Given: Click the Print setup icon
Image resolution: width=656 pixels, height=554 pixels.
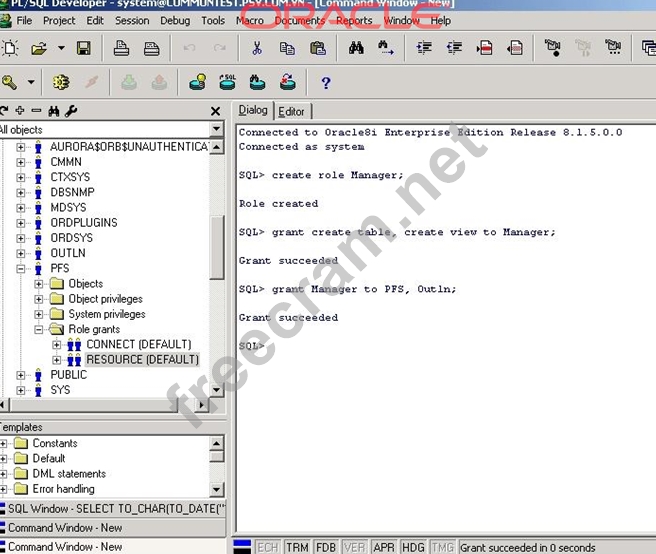Looking at the screenshot, I should click(x=151, y=48).
